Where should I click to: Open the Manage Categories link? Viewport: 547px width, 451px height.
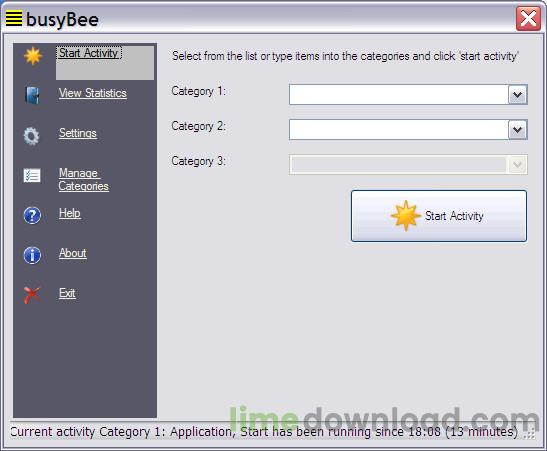click(84, 179)
